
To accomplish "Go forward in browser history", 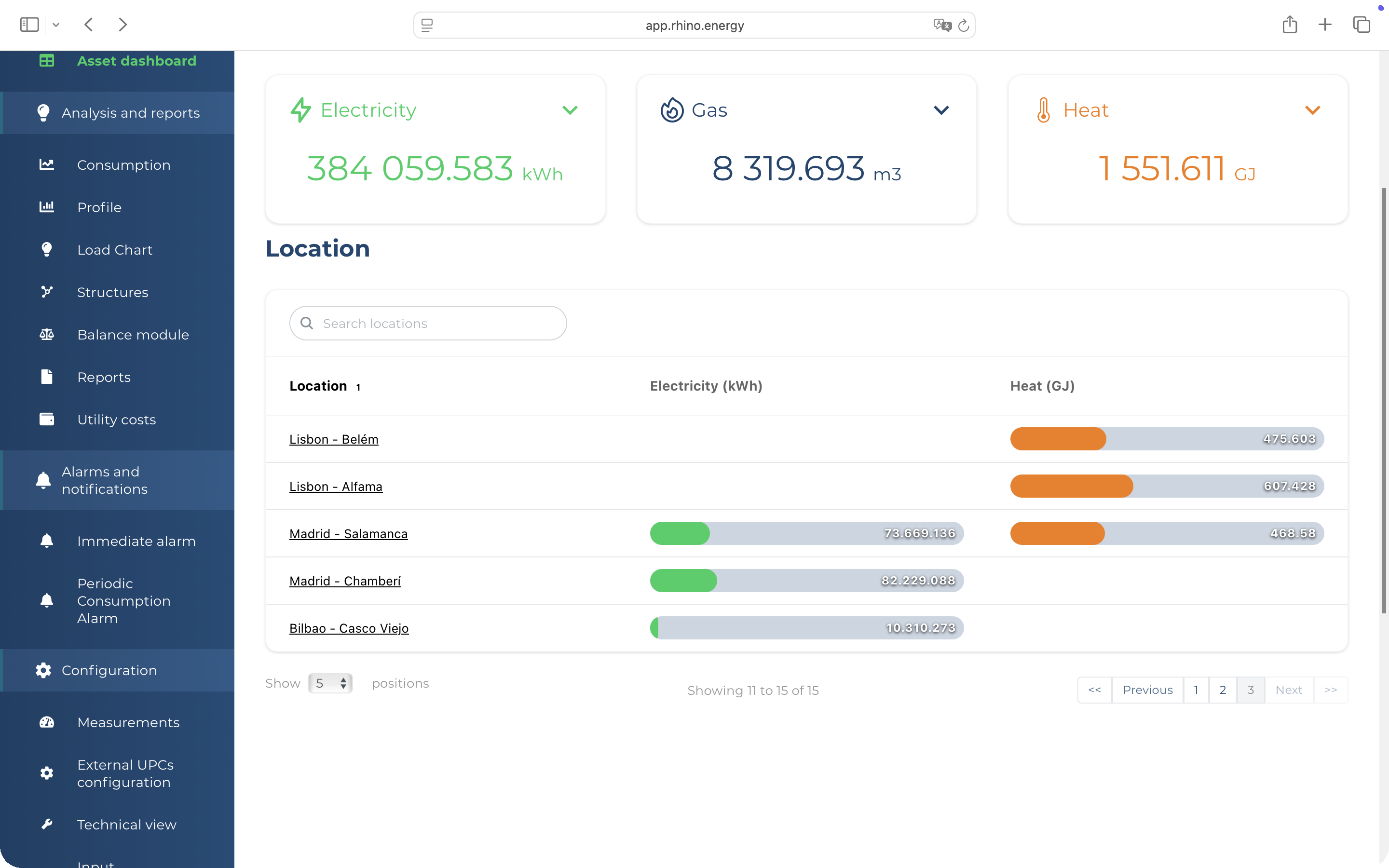I will coord(122,25).
